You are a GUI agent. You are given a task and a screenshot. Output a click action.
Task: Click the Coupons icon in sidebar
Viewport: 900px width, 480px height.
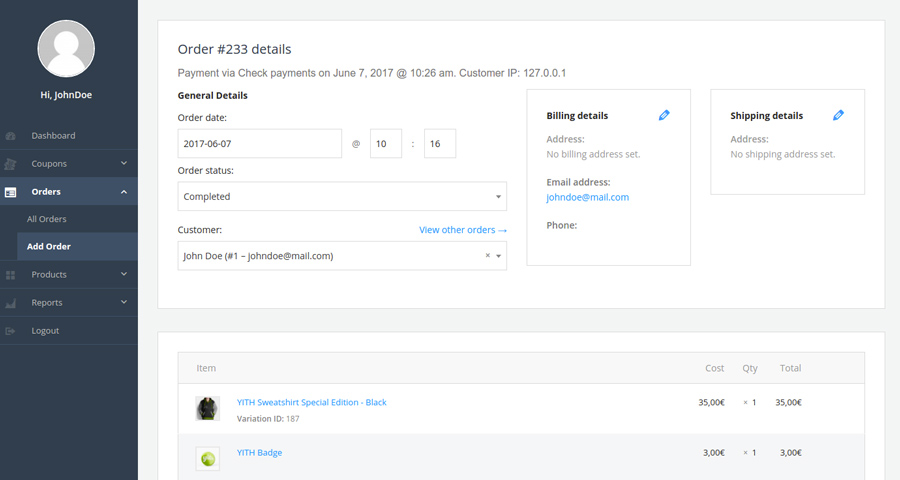pyautogui.click(x=11, y=164)
